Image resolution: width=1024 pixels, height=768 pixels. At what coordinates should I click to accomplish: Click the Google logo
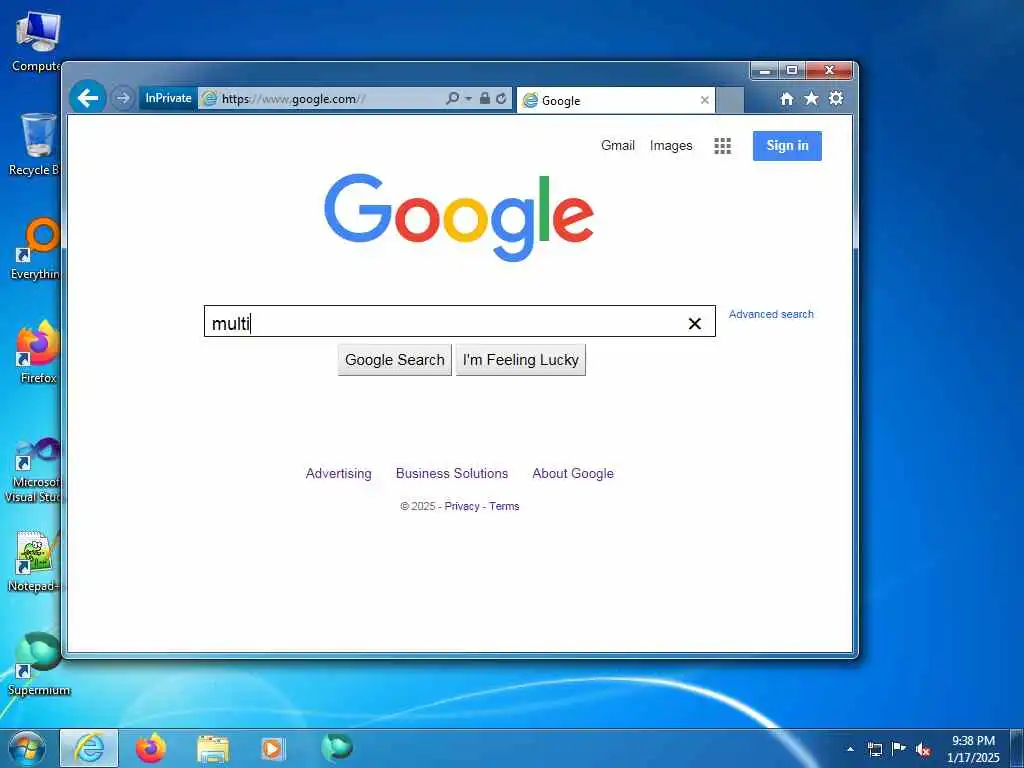tap(458, 217)
